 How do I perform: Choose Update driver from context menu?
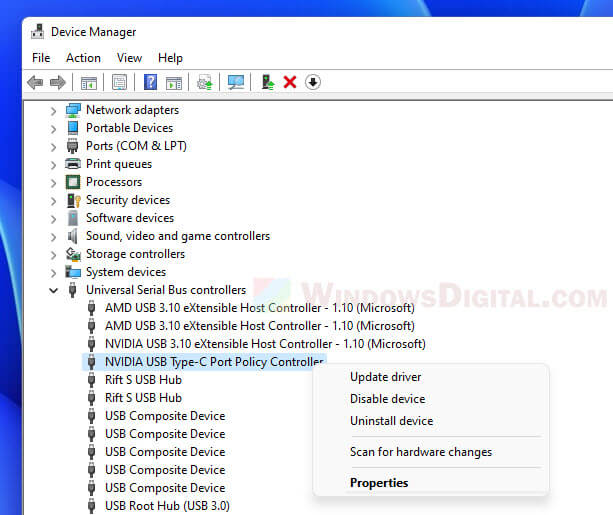[x=385, y=377]
